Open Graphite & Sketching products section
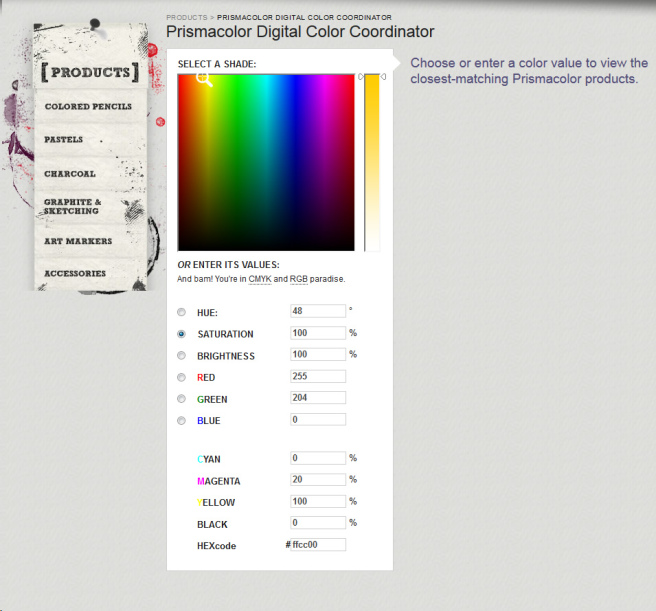The height and width of the screenshot is (611, 656). [x=72, y=206]
